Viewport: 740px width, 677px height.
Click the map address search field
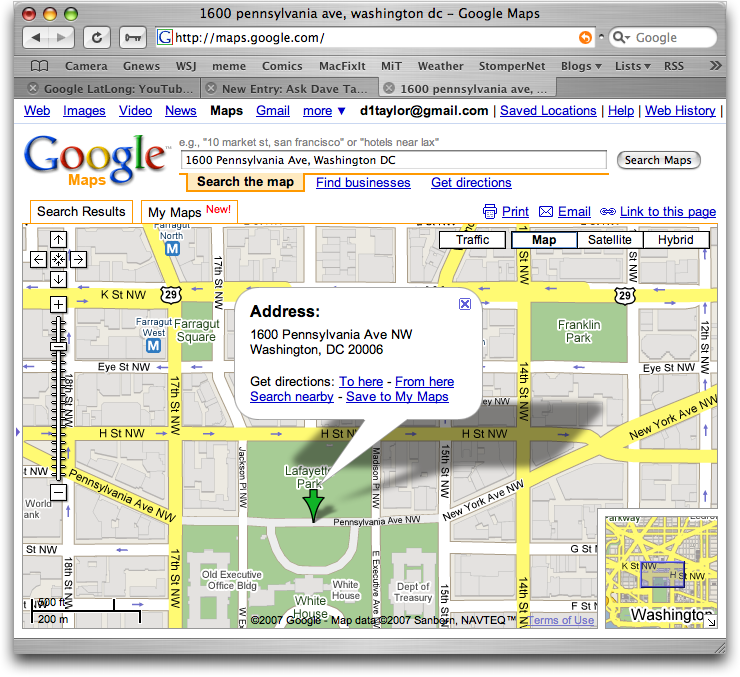[394, 160]
